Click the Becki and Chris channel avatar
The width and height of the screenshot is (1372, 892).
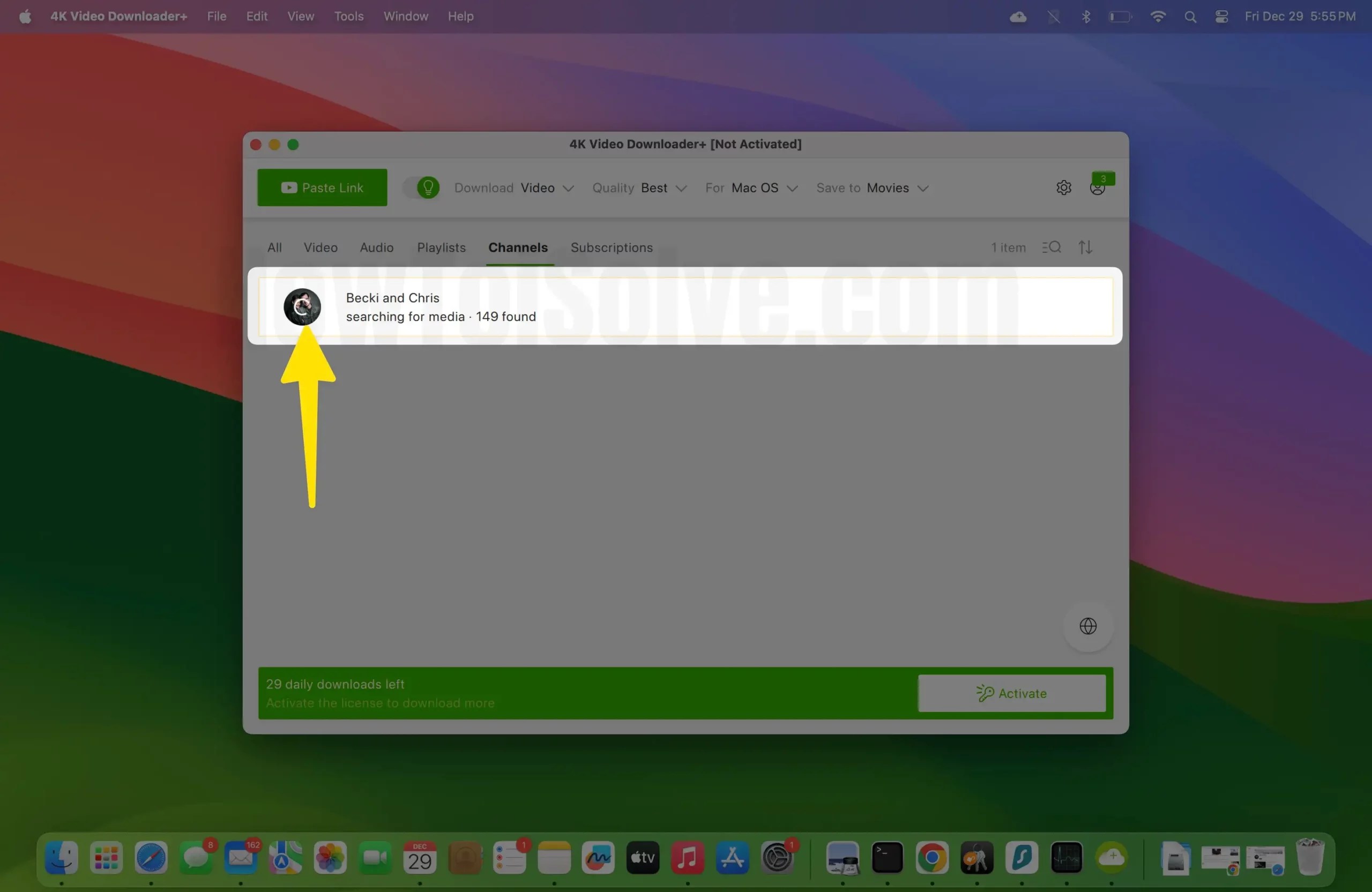302,306
